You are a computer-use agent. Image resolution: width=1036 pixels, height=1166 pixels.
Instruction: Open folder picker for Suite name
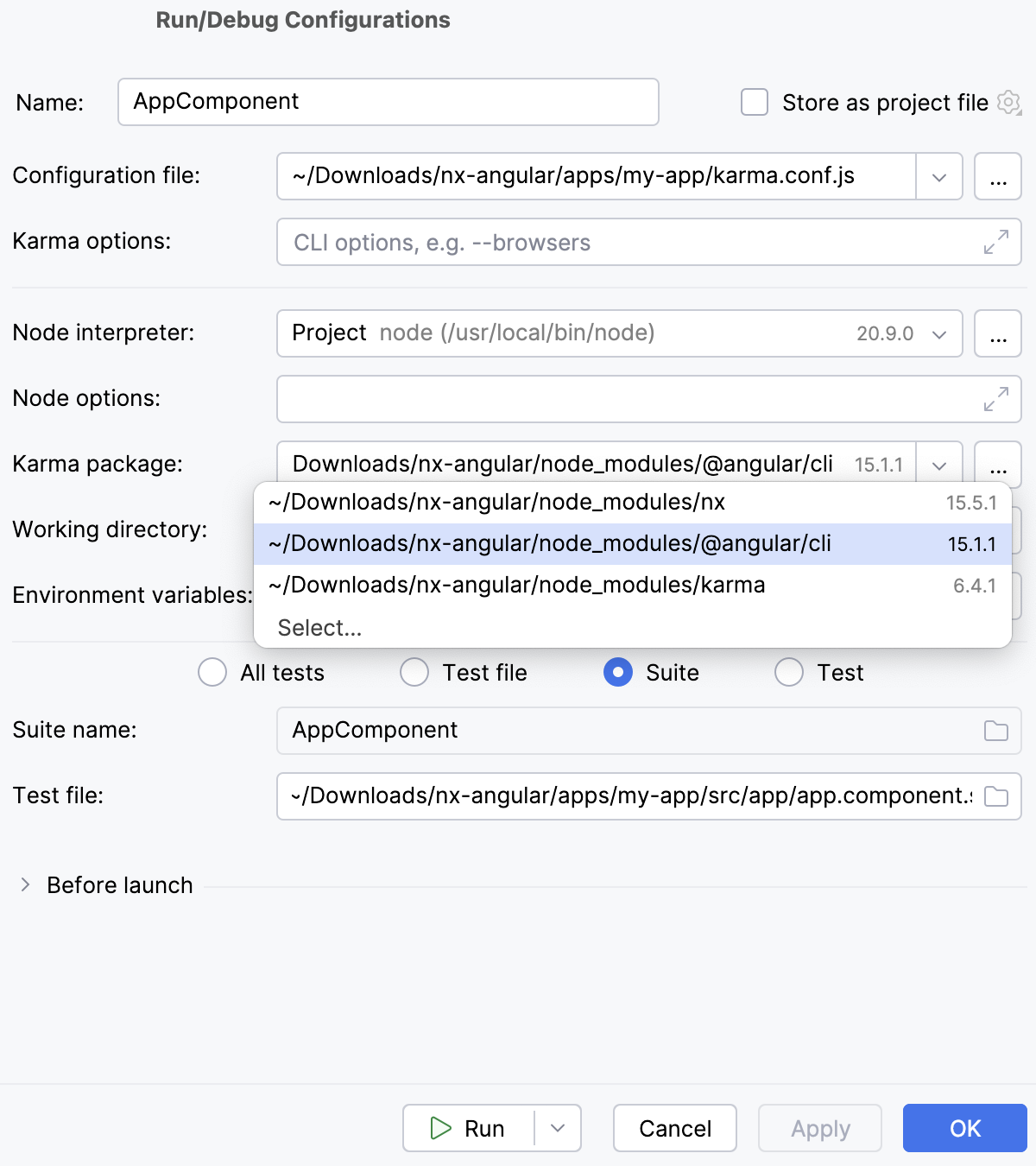pyautogui.click(x=995, y=730)
